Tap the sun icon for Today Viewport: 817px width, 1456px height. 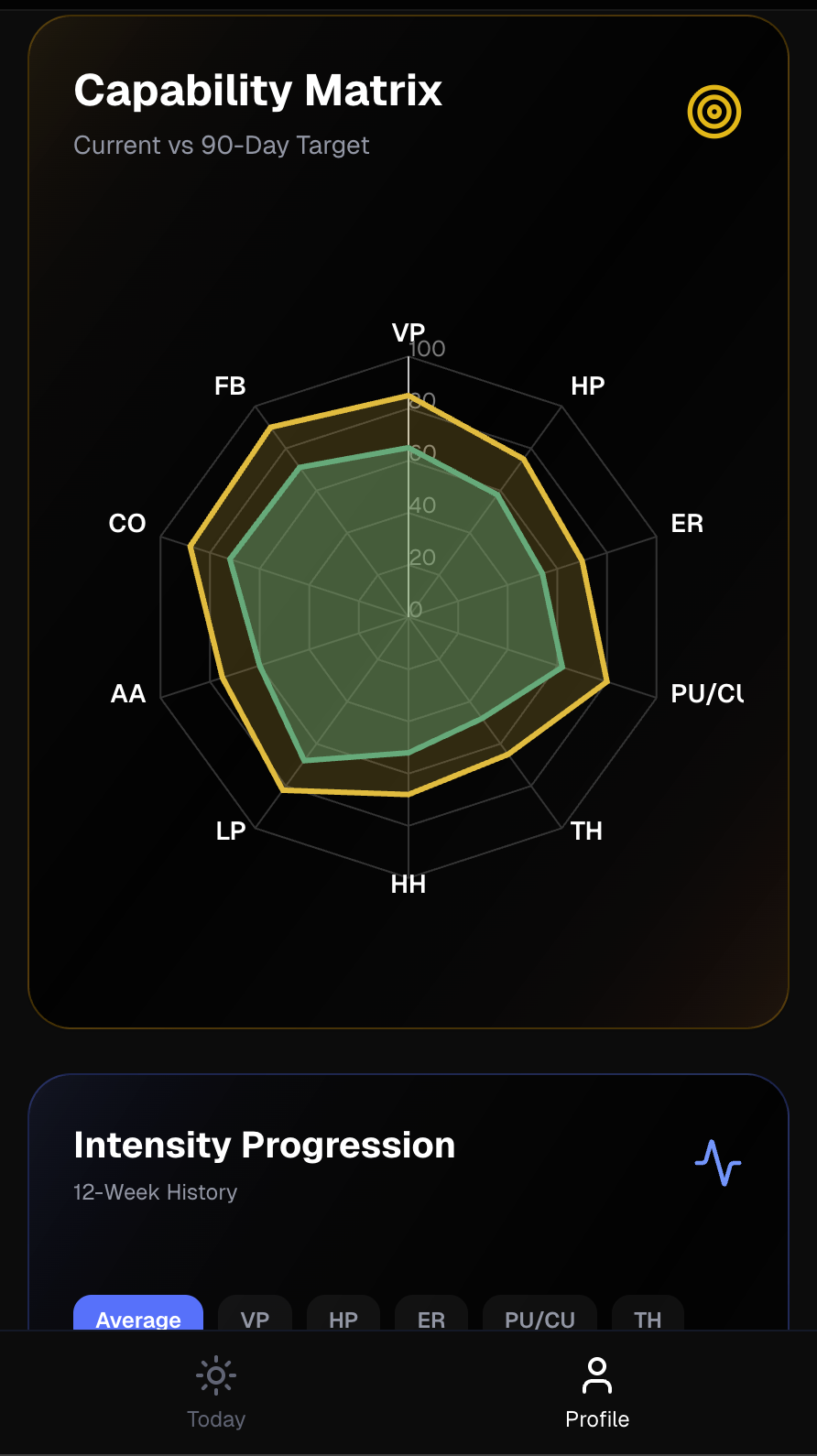coord(216,1375)
